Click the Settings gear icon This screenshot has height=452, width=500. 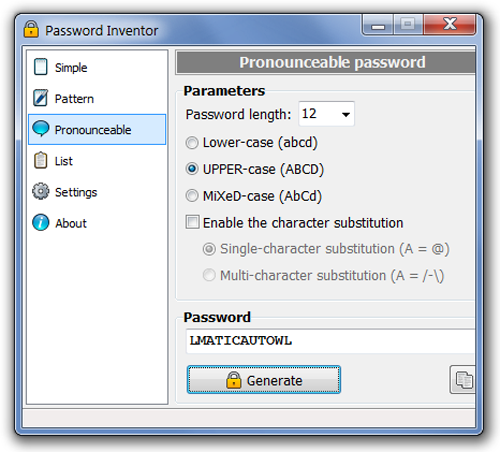click(x=41, y=191)
